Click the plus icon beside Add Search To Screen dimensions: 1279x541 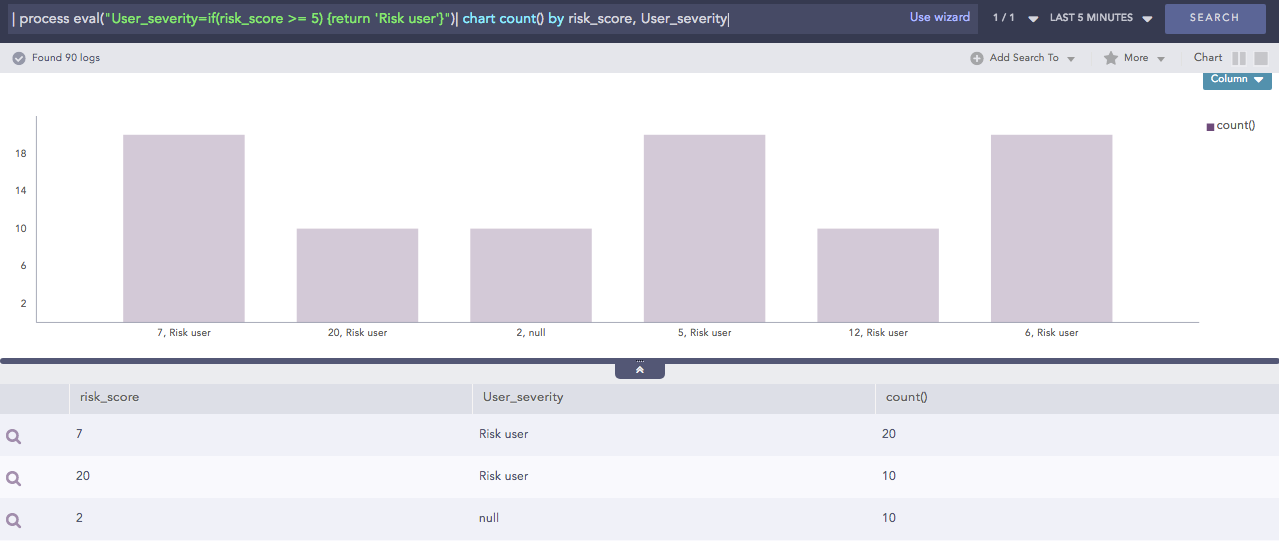pyautogui.click(x=977, y=58)
